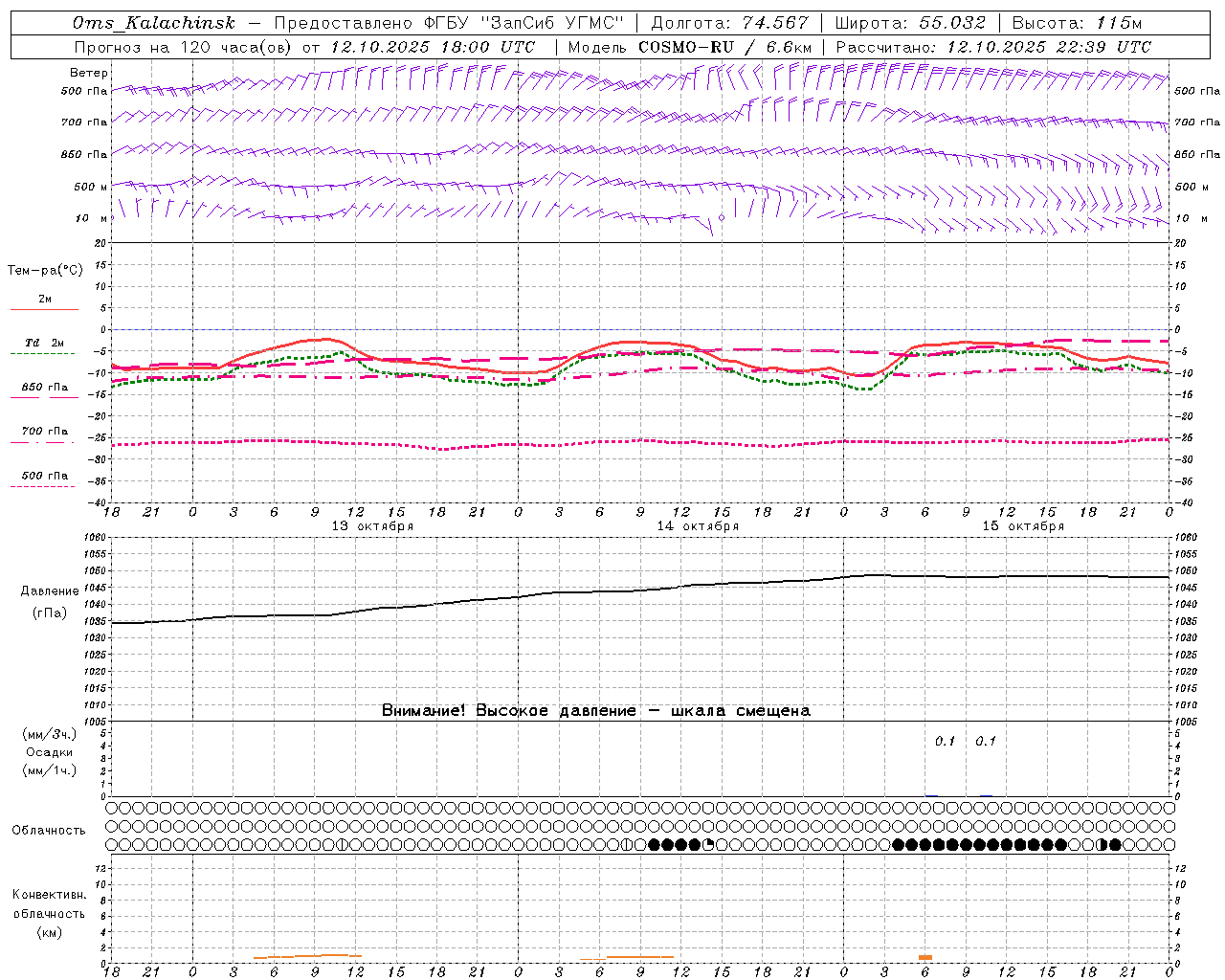1225x980 pixels.
Task: Click 'Внимание! Высокое давление — шкала смещена' warning
Action: point(596,710)
